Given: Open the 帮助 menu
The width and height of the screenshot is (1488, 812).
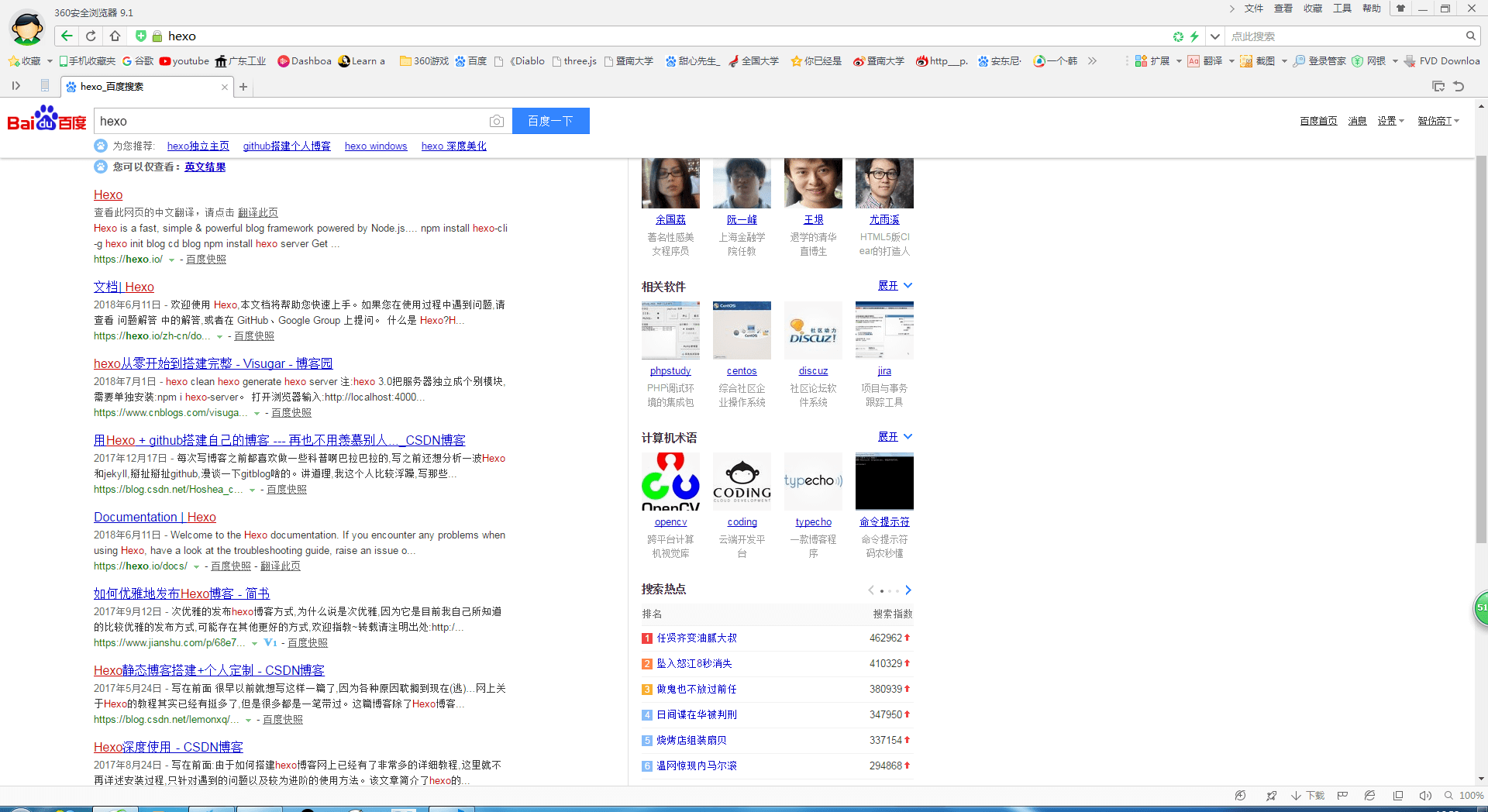Looking at the screenshot, I should pos(1372,9).
